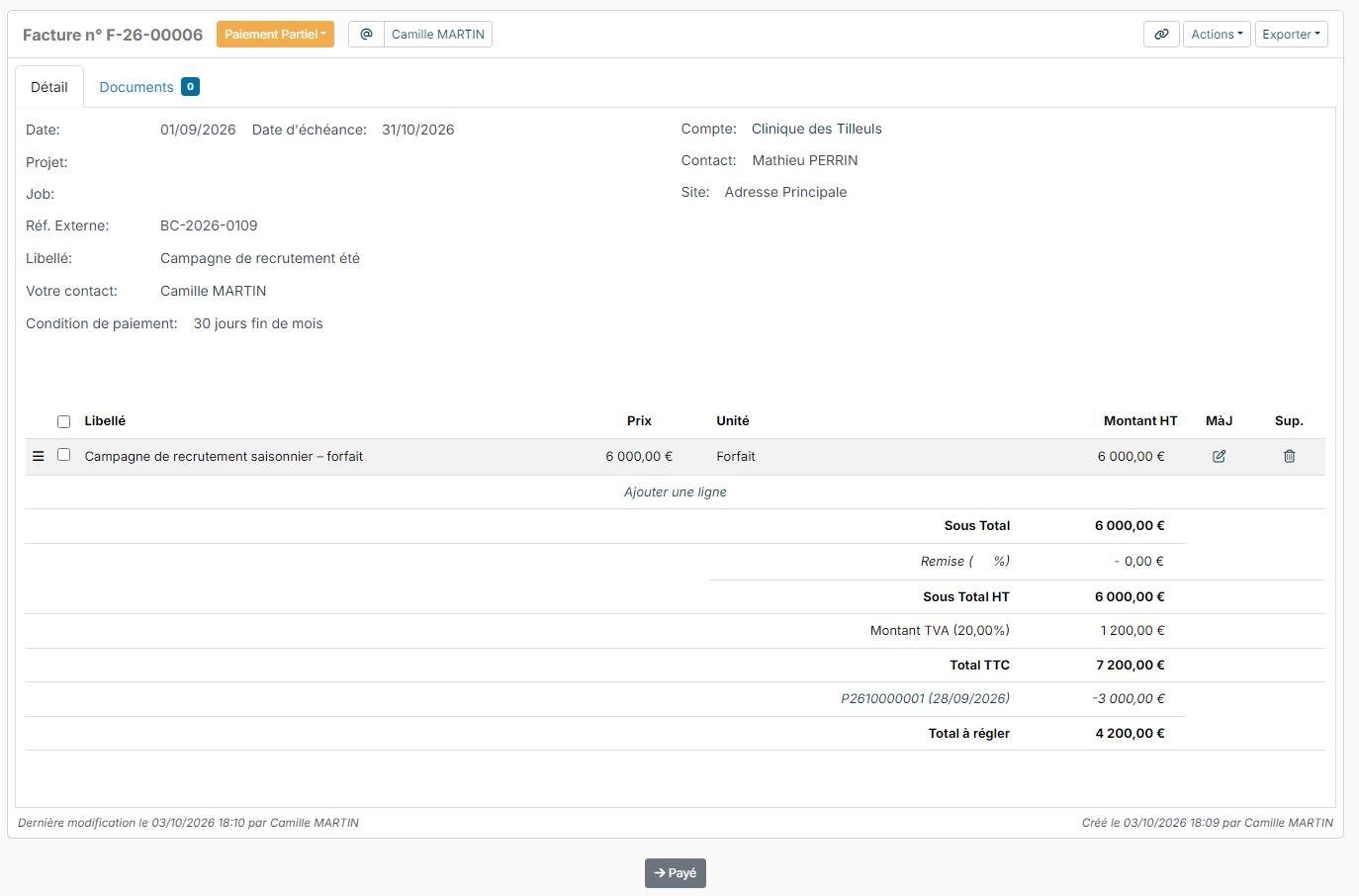Click the Créé le footer text
Image resolution: width=1359 pixels, height=896 pixels.
click(1208, 823)
